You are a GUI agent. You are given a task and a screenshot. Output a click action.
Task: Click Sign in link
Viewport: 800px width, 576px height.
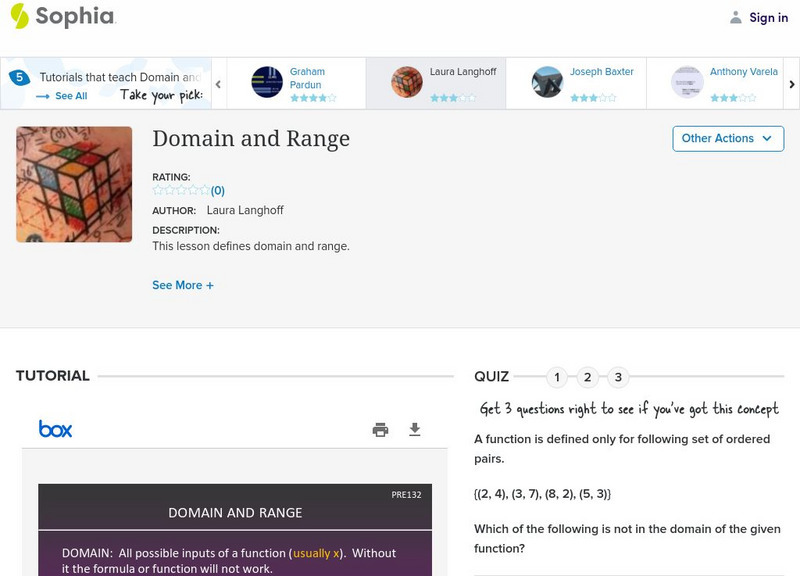(x=768, y=17)
